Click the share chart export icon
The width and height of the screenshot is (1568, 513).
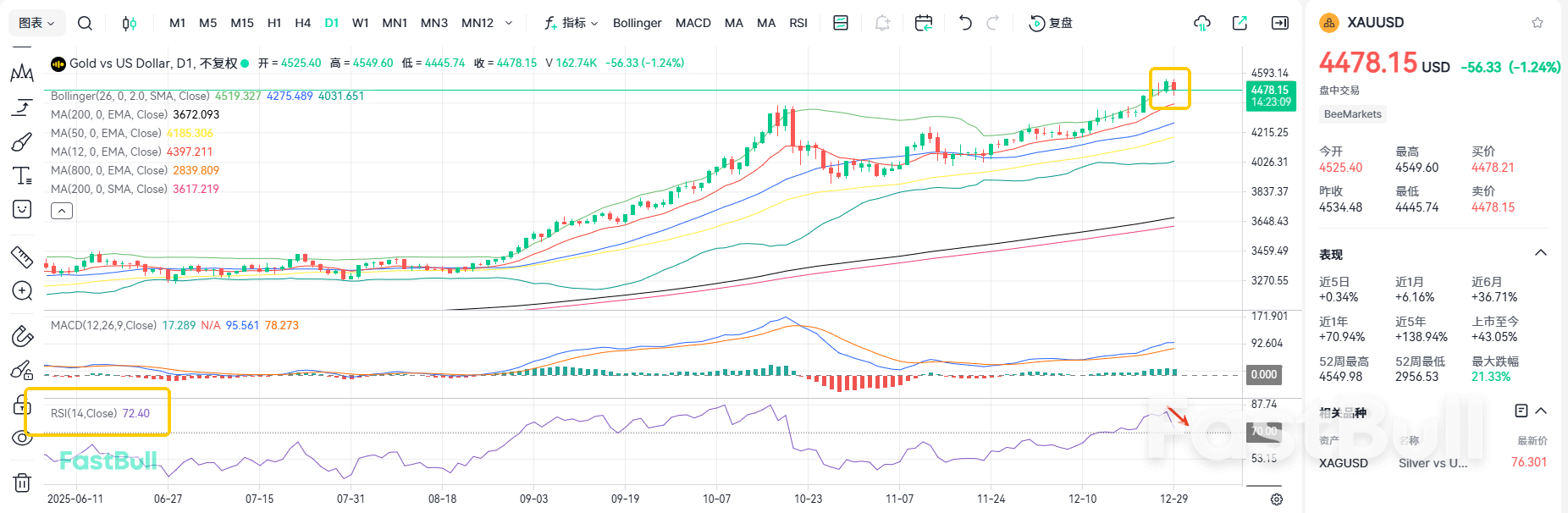(x=1239, y=23)
